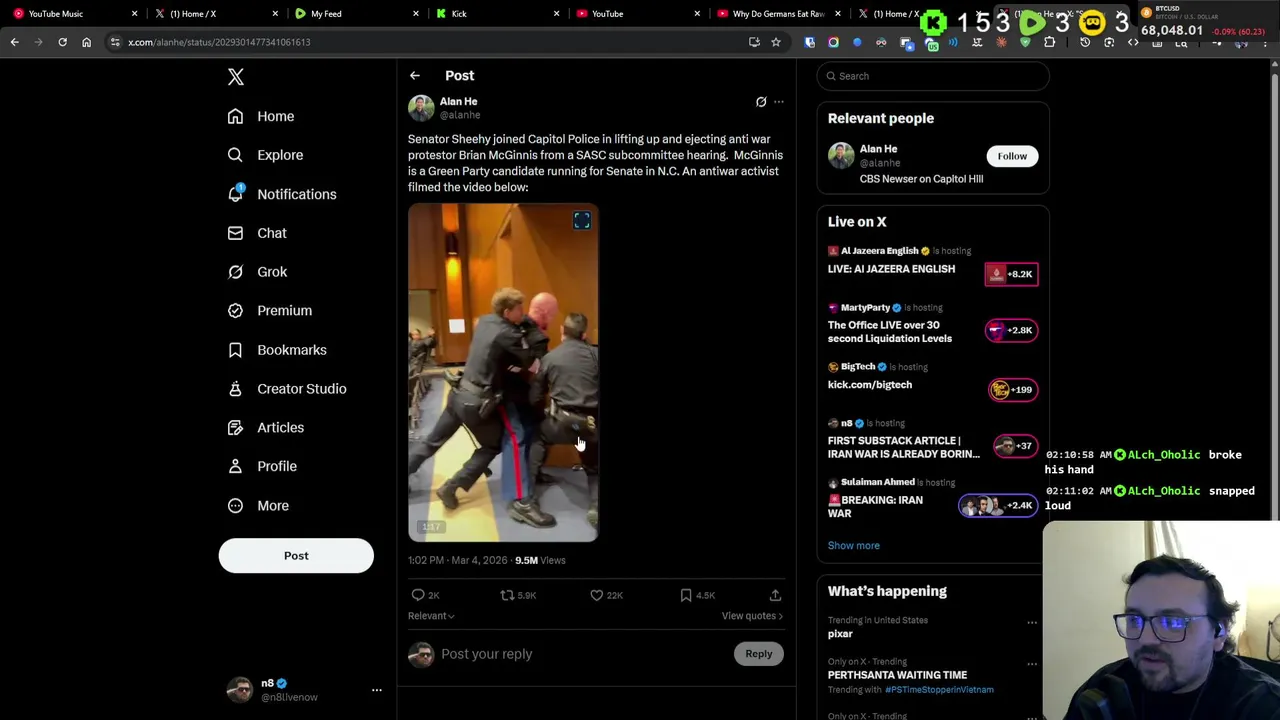
Task: Open Premium in the sidebar
Action: click(x=270, y=310)
